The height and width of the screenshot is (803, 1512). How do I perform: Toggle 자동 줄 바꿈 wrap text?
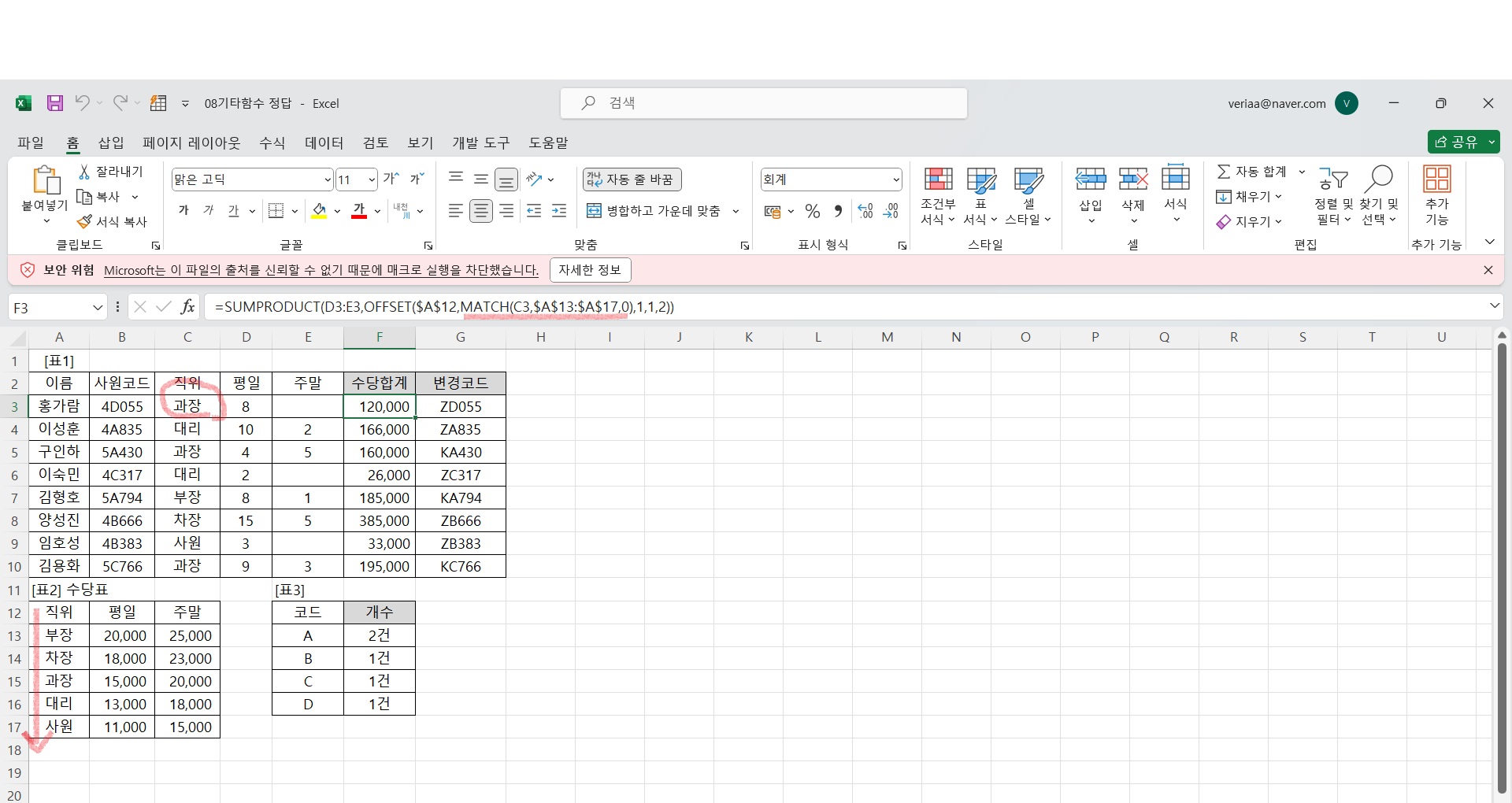coord(632,179)
